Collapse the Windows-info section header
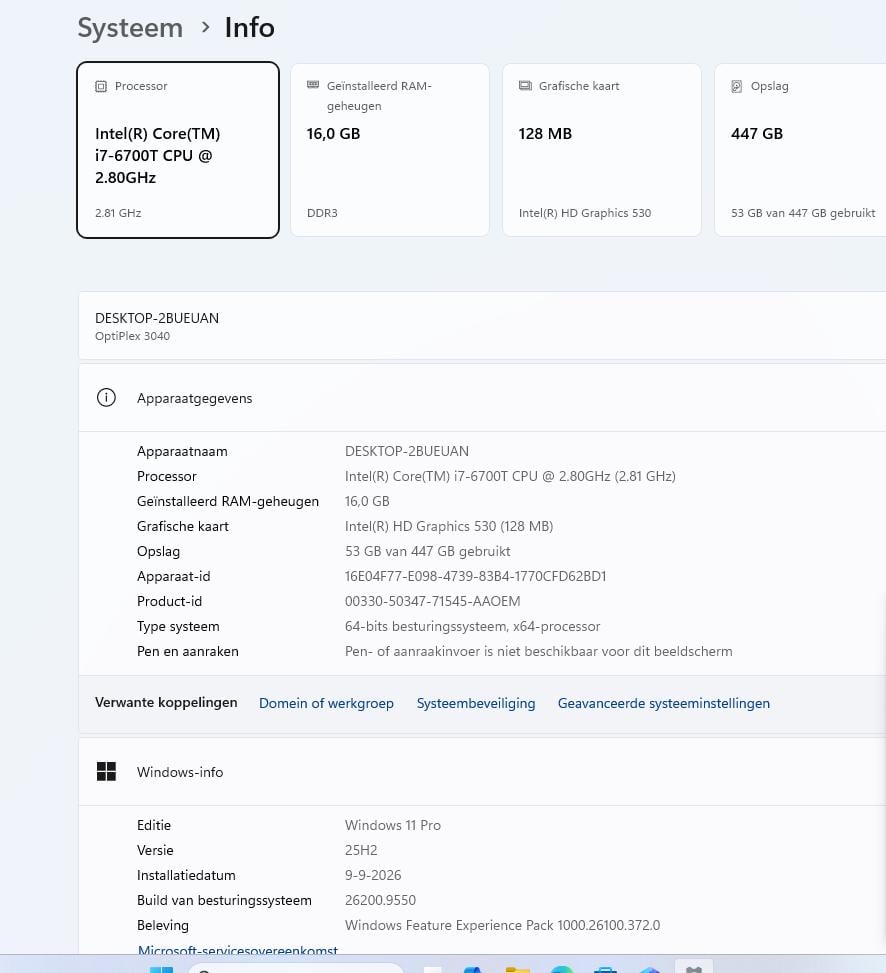Screen dimensions: 886x973 click(x=482, y=772)
